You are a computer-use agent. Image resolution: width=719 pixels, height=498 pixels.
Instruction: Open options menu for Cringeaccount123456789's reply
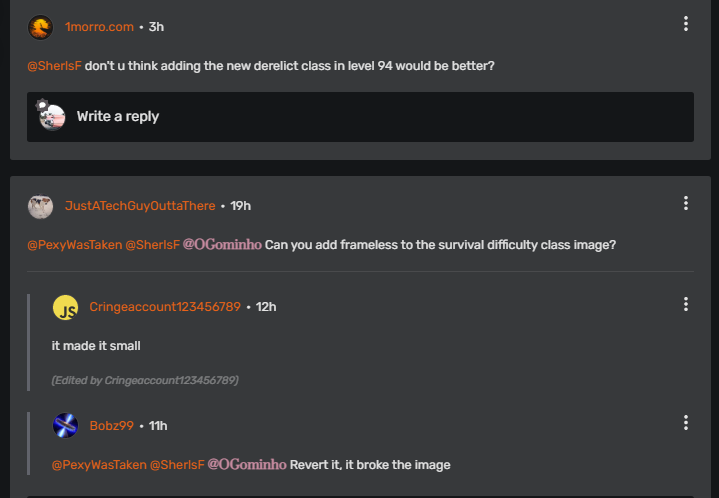point(685,304)
